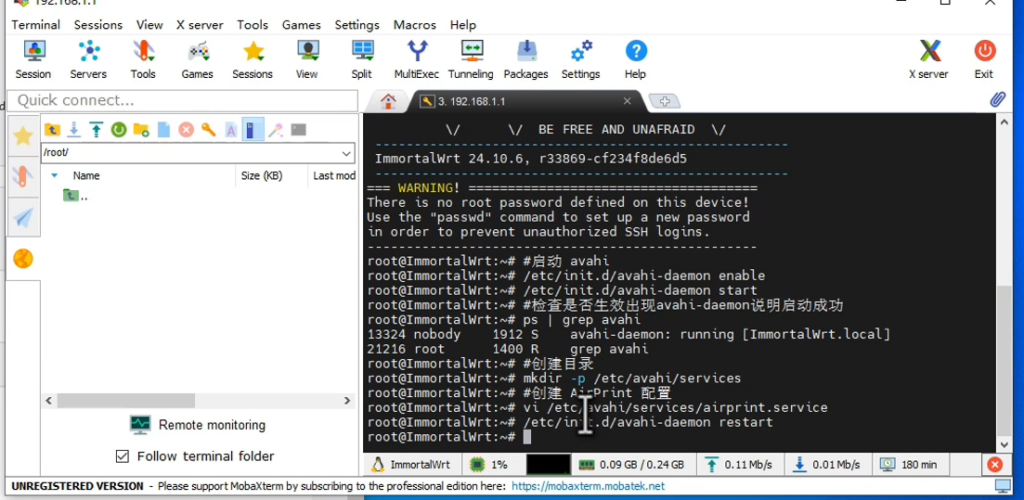Toggle the highlighted blue panel icon in SFTP toolbar
This screenshot has height=500, width=1024.
point(253,129)
